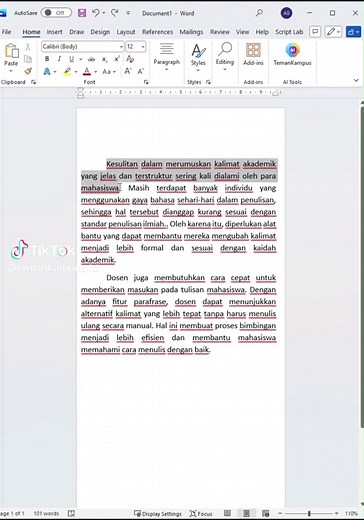Image resolution: width=364 pixels, height=520 pixels.
Task: Open the Share dropdown button
Action: point(353,32)
